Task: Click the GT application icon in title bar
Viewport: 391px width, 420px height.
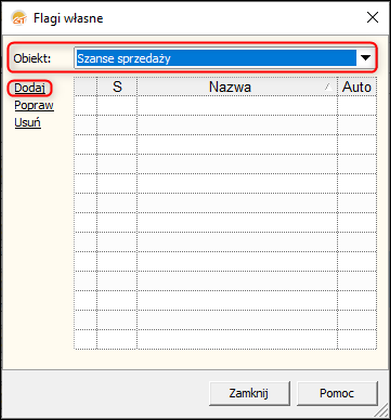Action: (19, 18)
